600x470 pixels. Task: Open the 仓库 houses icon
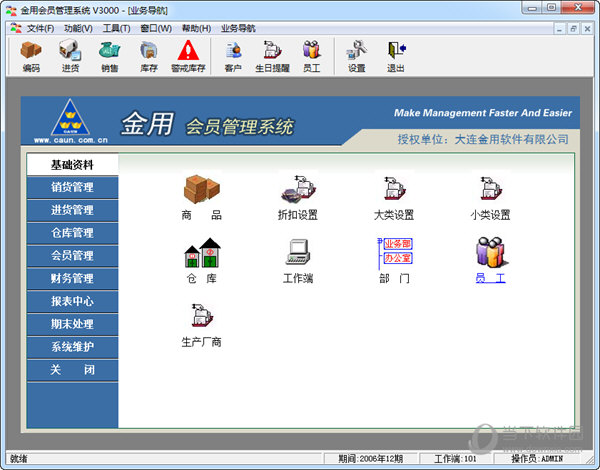click(x=202, y=253)
